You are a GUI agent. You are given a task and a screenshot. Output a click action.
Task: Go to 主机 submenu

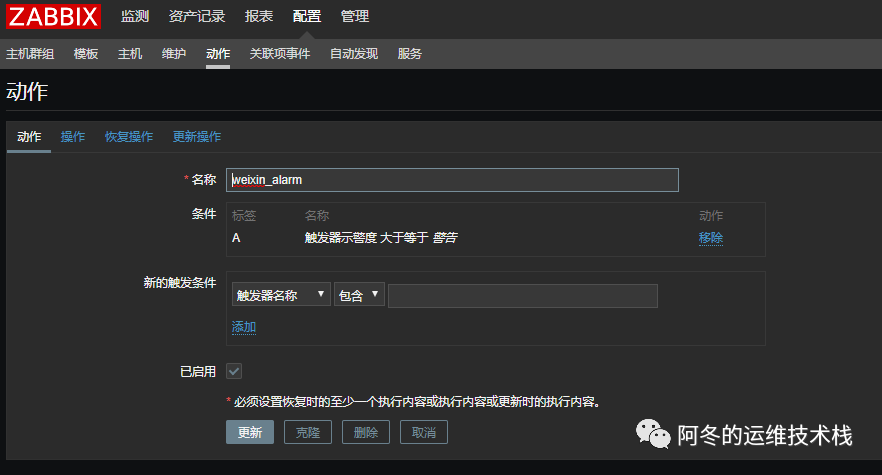[x=130, y=53]
